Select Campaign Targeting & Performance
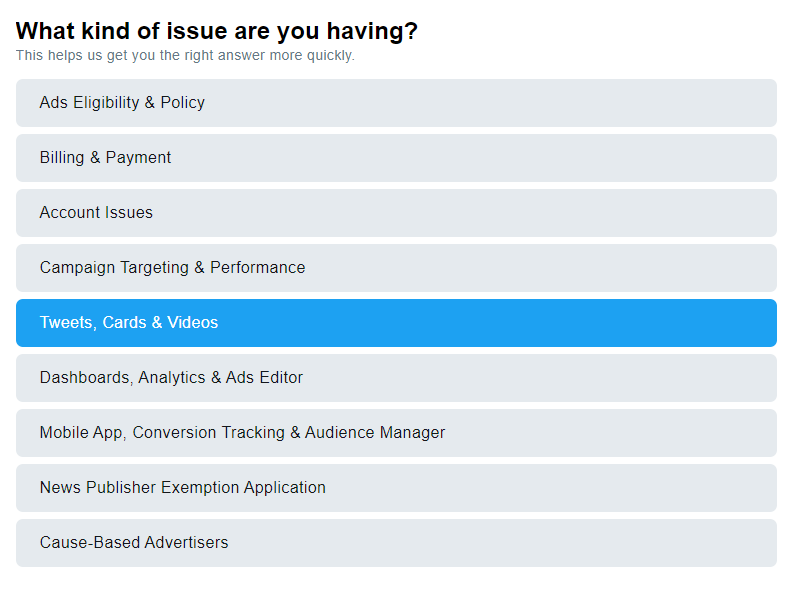800x590 pixels. click(396, 268)
